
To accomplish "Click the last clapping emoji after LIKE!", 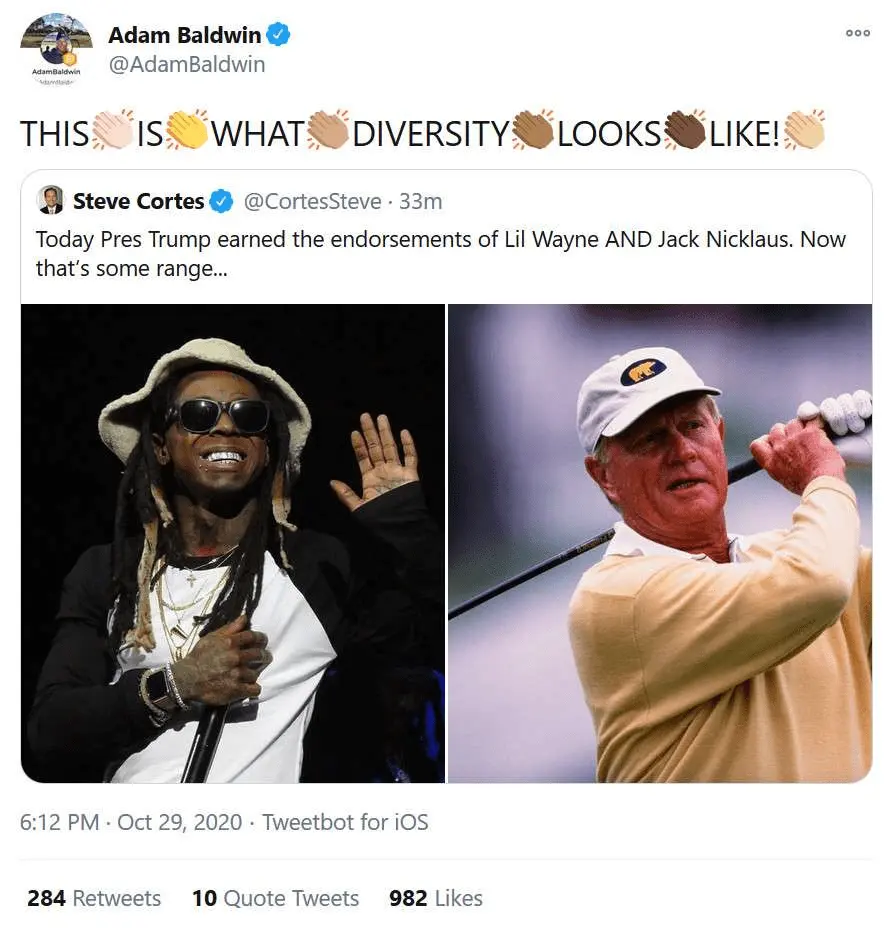I will (x=804, y=132).
